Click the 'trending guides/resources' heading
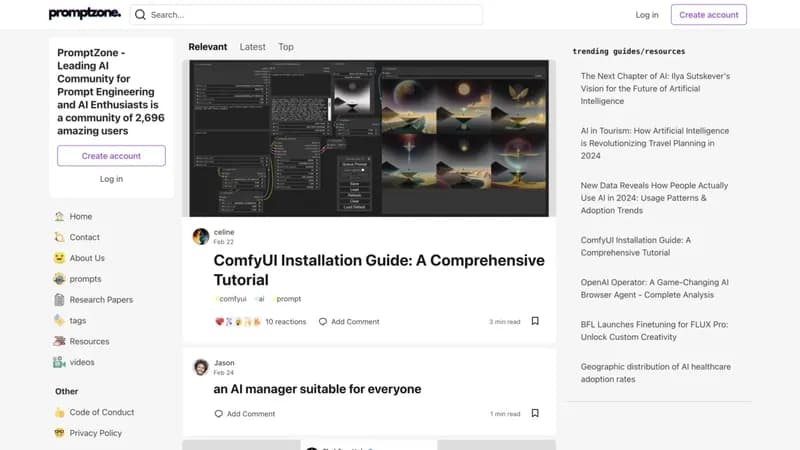Screen dimensions: 800x450 pyautogui.click(x=629, y=52)
